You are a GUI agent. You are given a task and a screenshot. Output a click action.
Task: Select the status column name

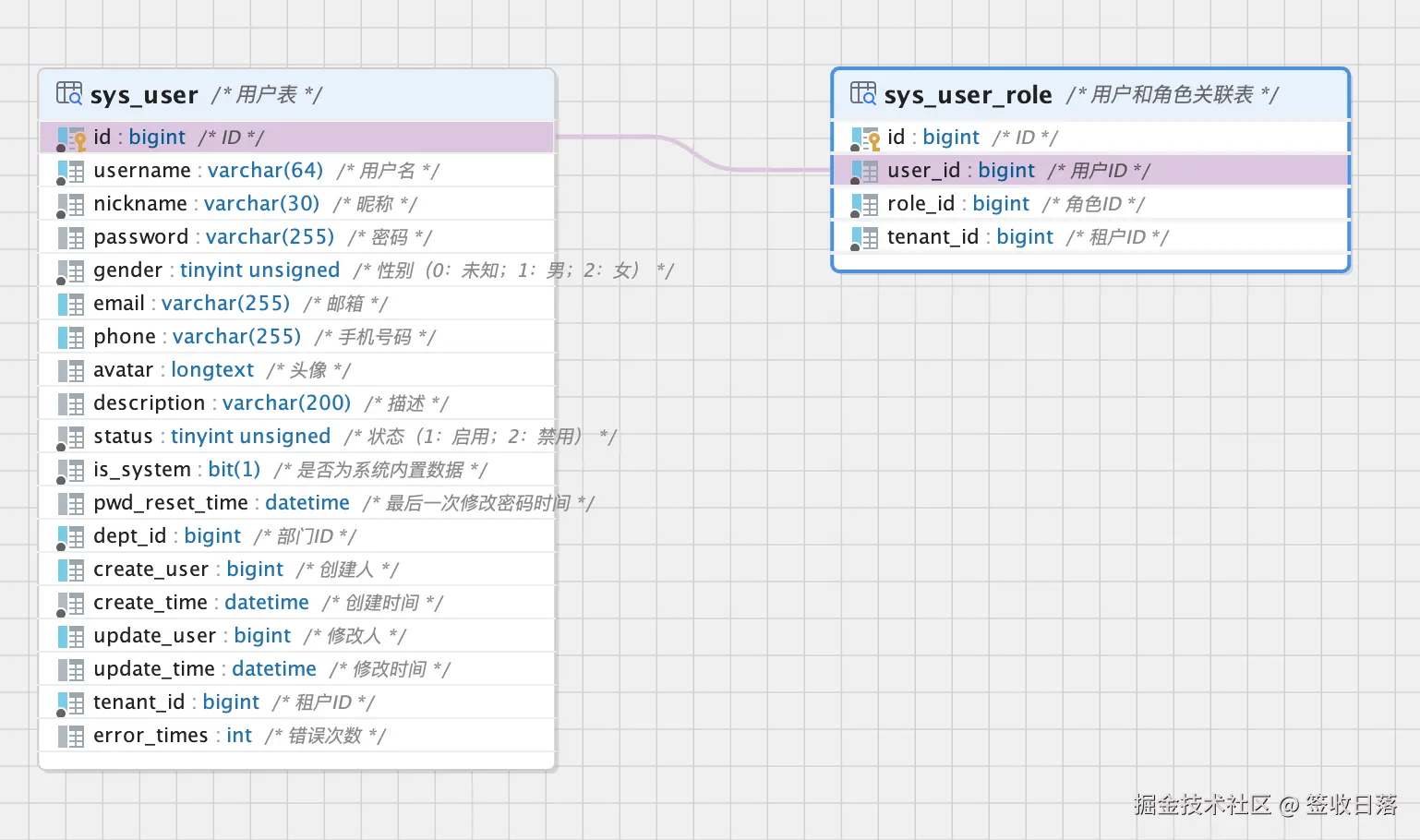[x=123, y=436]
